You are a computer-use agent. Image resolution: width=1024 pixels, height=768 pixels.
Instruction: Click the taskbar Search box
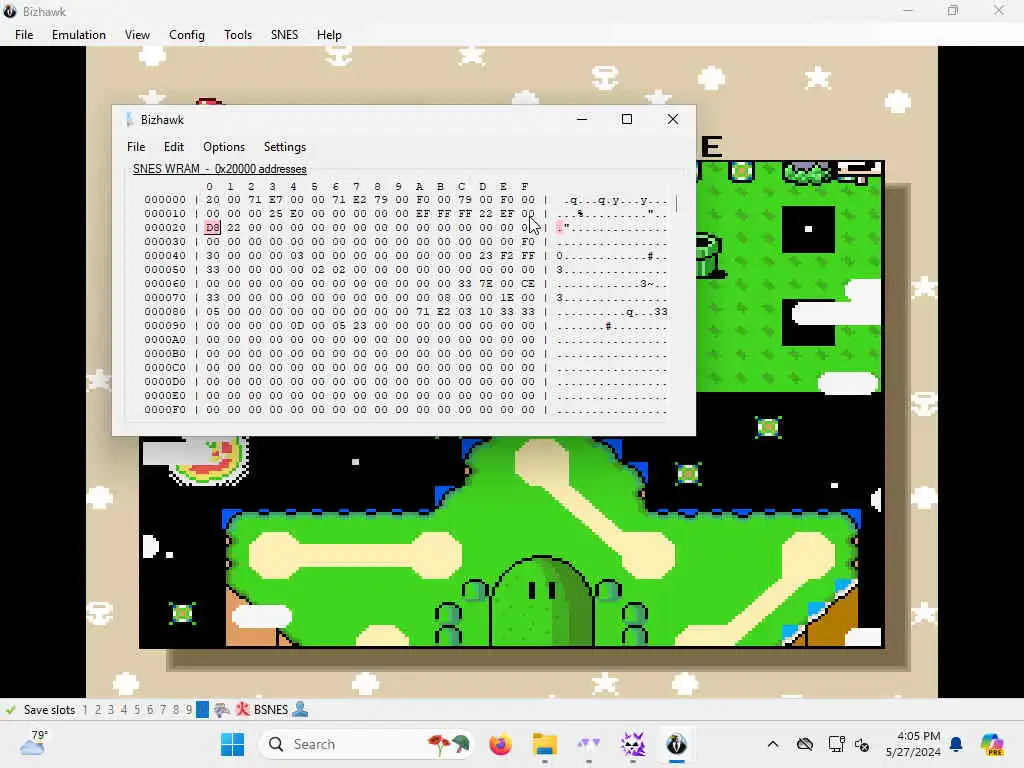(366, 744)
